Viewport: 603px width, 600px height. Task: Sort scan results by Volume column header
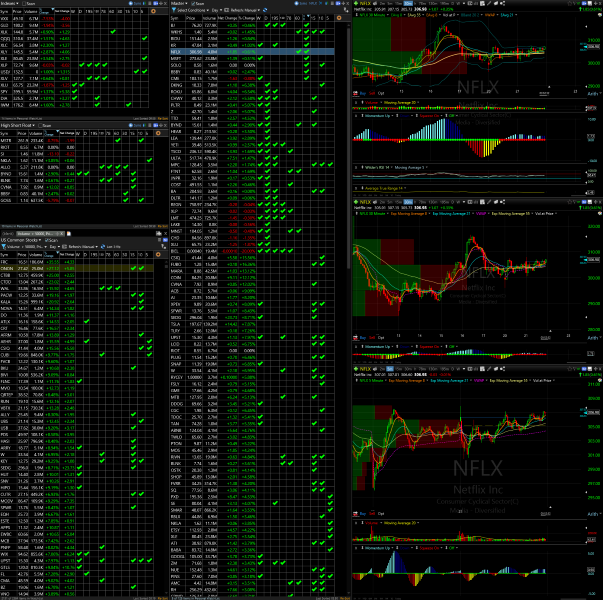[x=36, y=254]
